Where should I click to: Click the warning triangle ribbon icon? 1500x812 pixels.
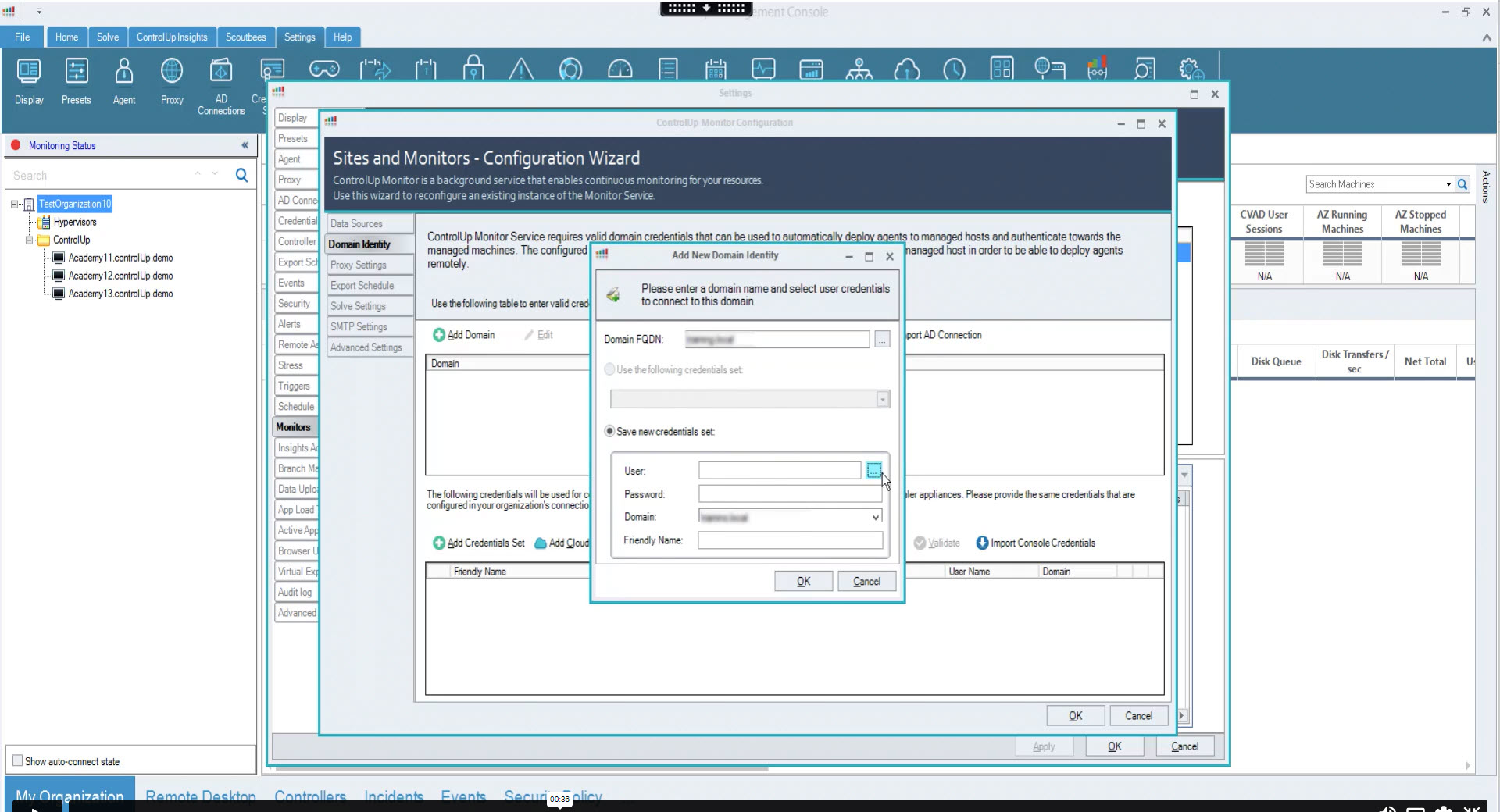[521, 69]
